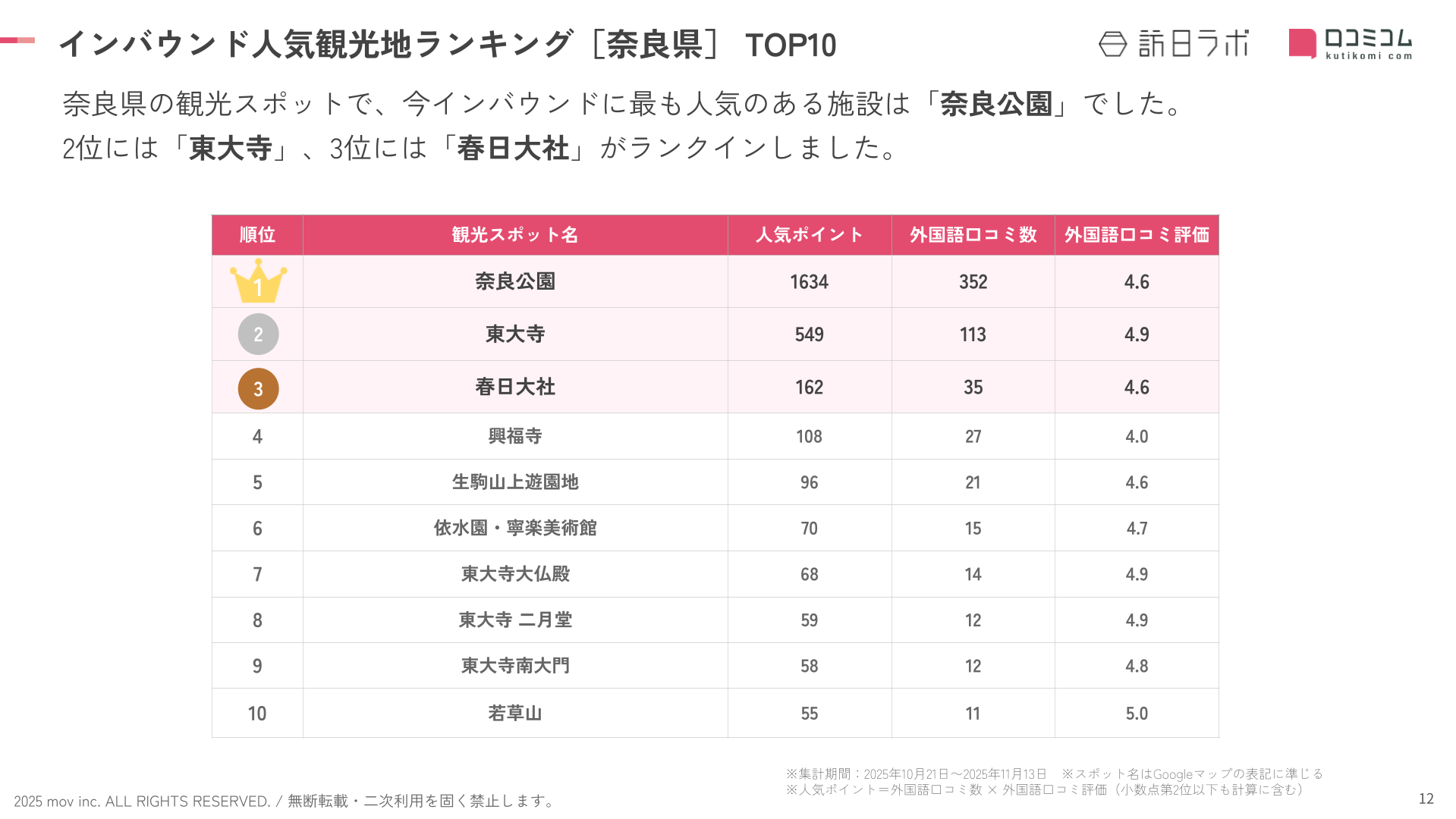Click the 外国語口コミ評価 column header
This screenshot has height=819, width=1456.
(x=1137, y=235)
